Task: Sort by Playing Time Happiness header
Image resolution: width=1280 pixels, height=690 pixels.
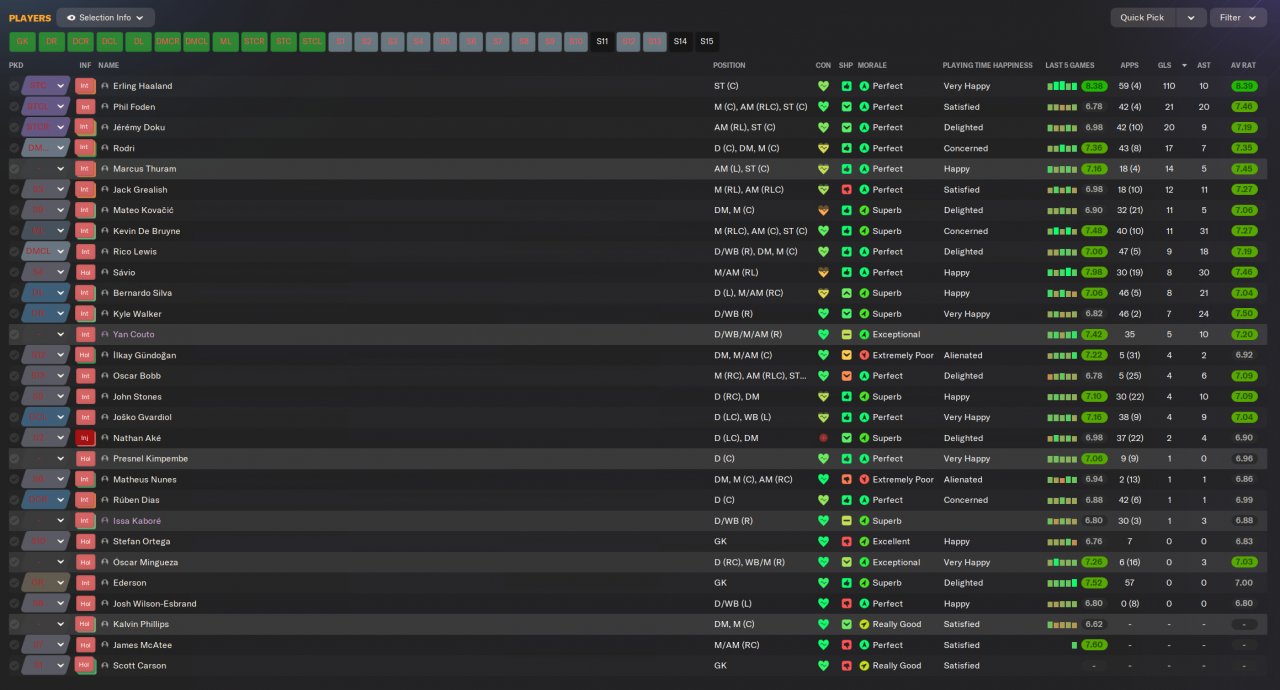Action: 988,65
